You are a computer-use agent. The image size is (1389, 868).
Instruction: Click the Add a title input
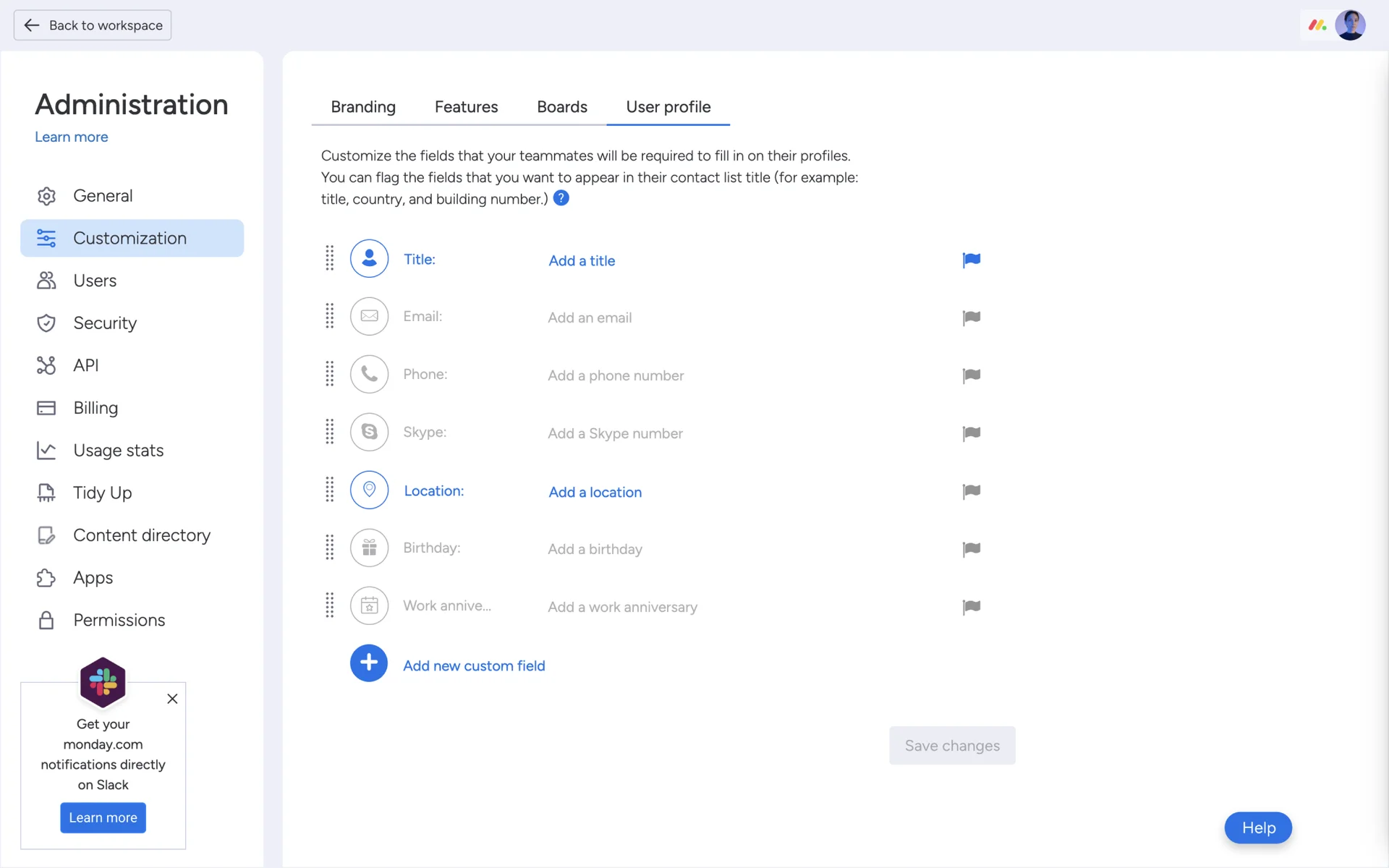pyautogui.click(x=582, y=260)
